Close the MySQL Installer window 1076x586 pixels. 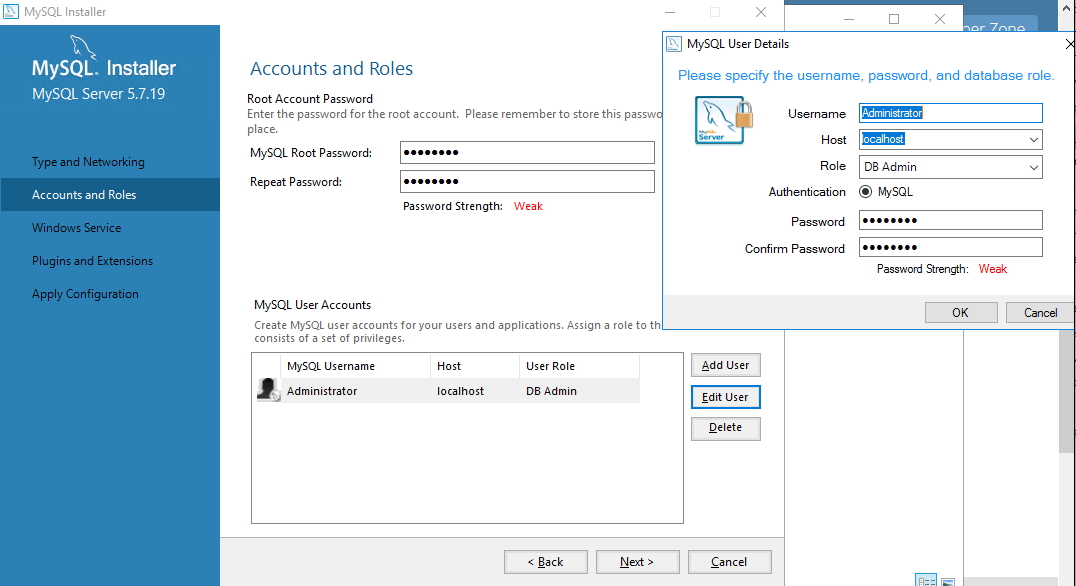(761, 12)
